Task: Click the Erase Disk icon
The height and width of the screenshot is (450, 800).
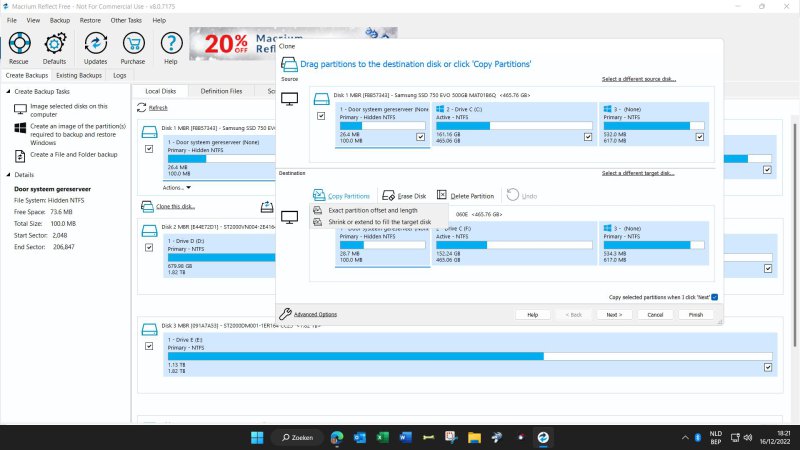Action: (388, 195)
